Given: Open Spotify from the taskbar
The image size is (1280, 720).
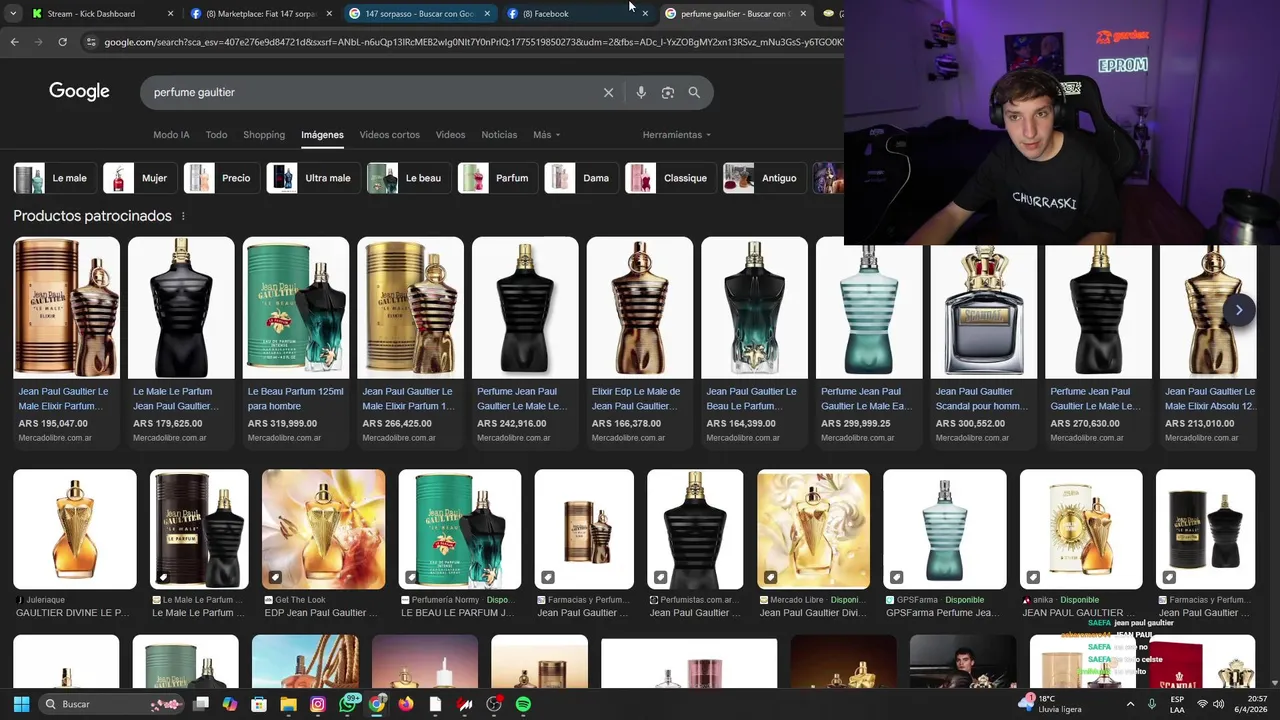Looking at the screenshot, I should [523, 704].
